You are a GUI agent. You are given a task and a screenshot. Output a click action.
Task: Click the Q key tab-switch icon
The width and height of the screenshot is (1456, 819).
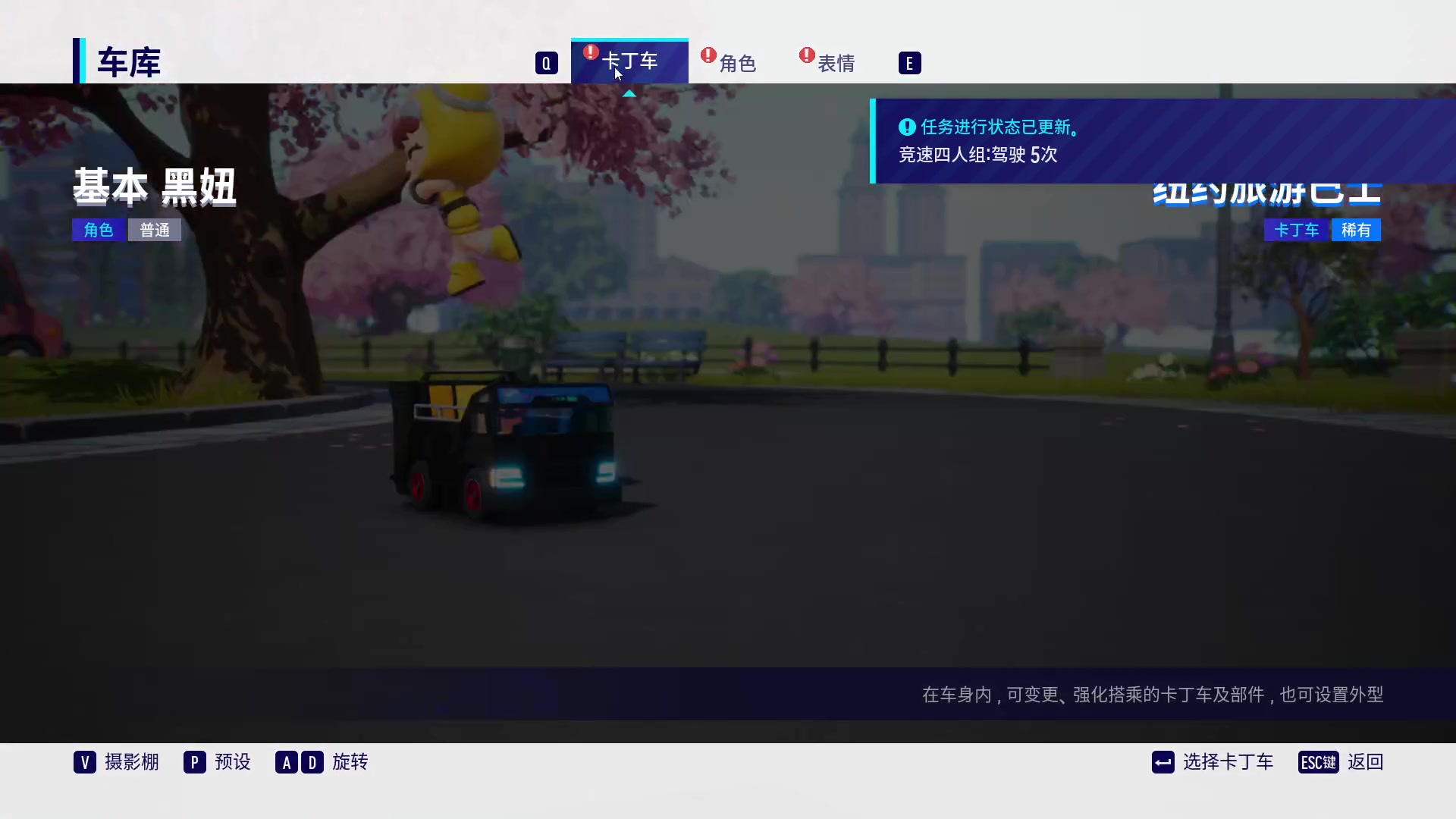(546, 63)
